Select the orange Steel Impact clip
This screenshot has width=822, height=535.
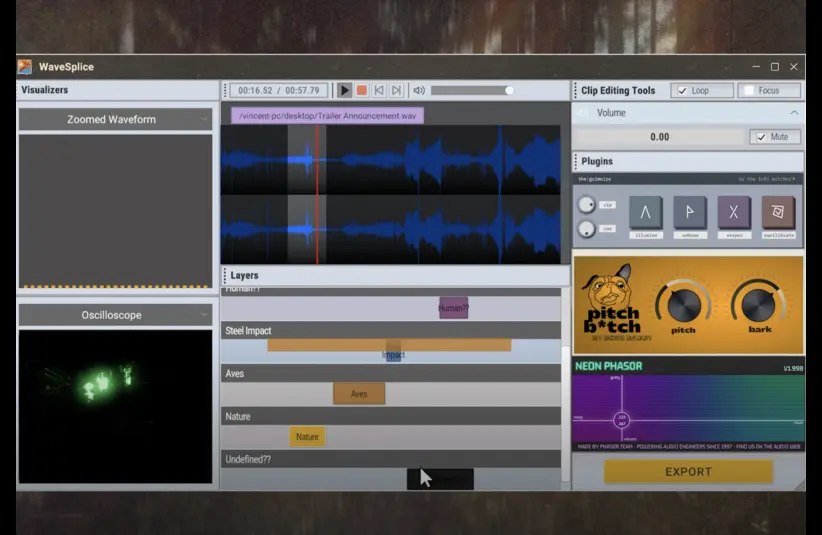pyautogui.click(x=389, y=345)
